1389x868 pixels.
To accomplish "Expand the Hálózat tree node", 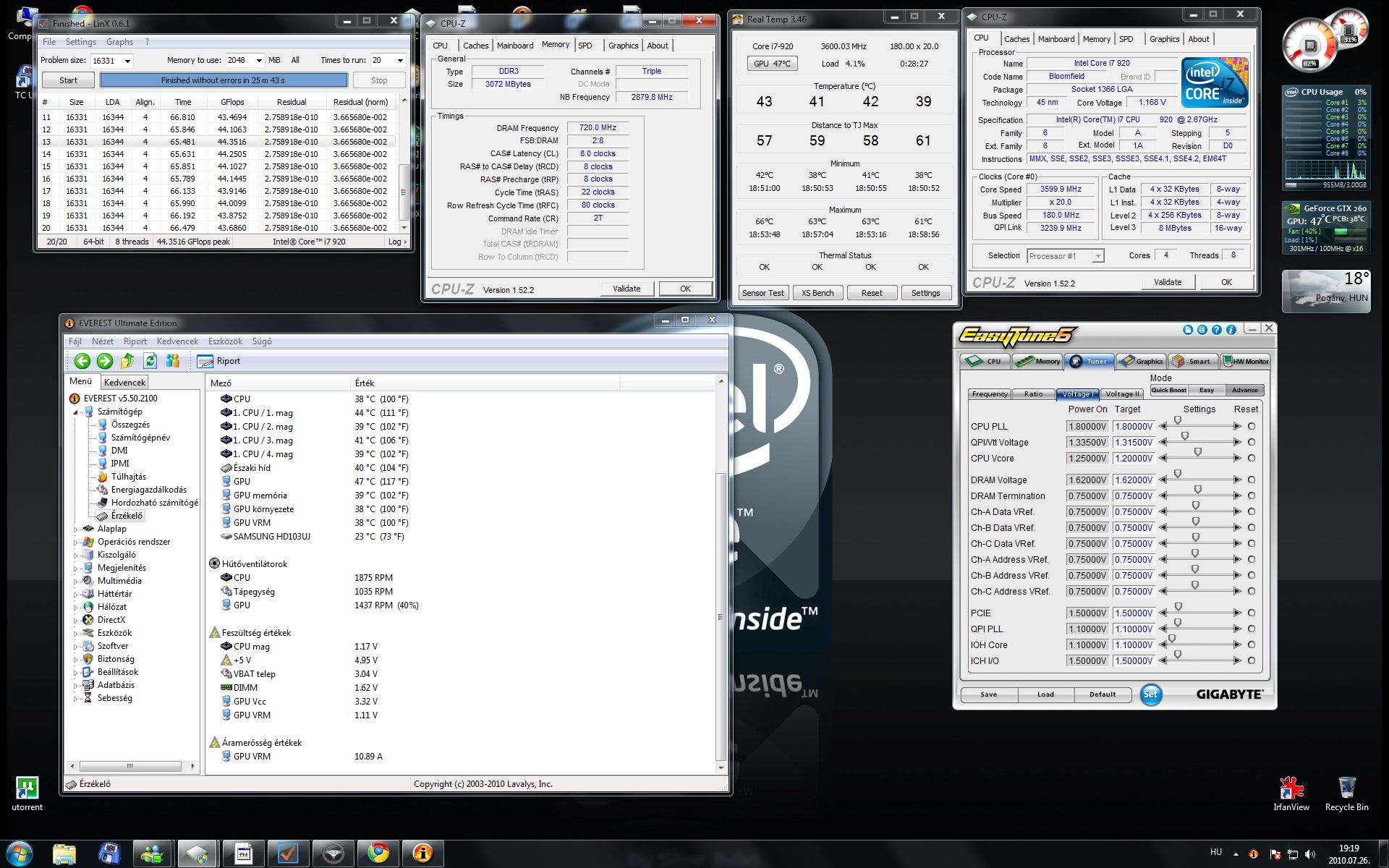I will pos(75,608).
